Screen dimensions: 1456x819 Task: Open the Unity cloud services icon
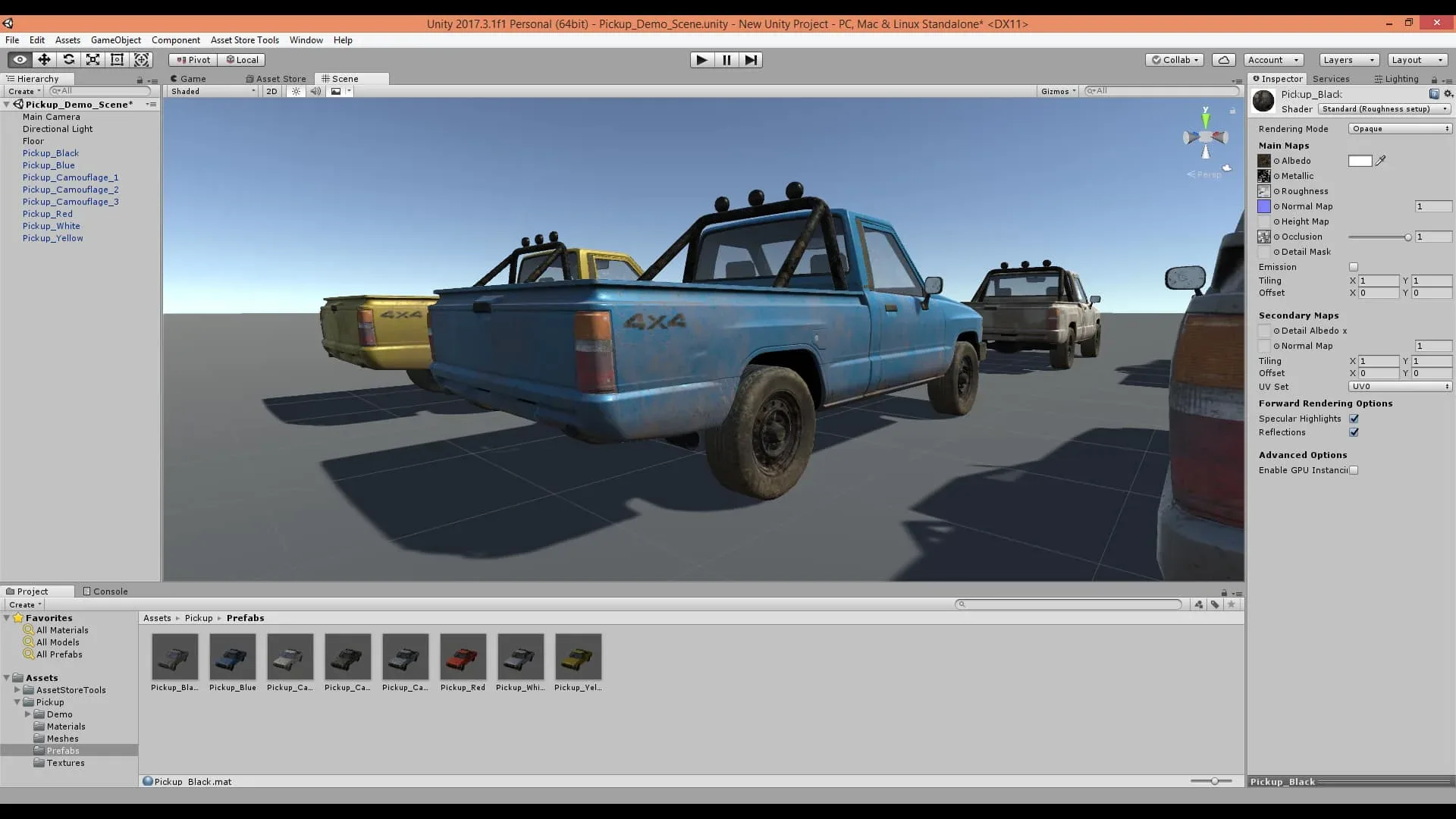pyautogui.click(x=1224, y=59)
